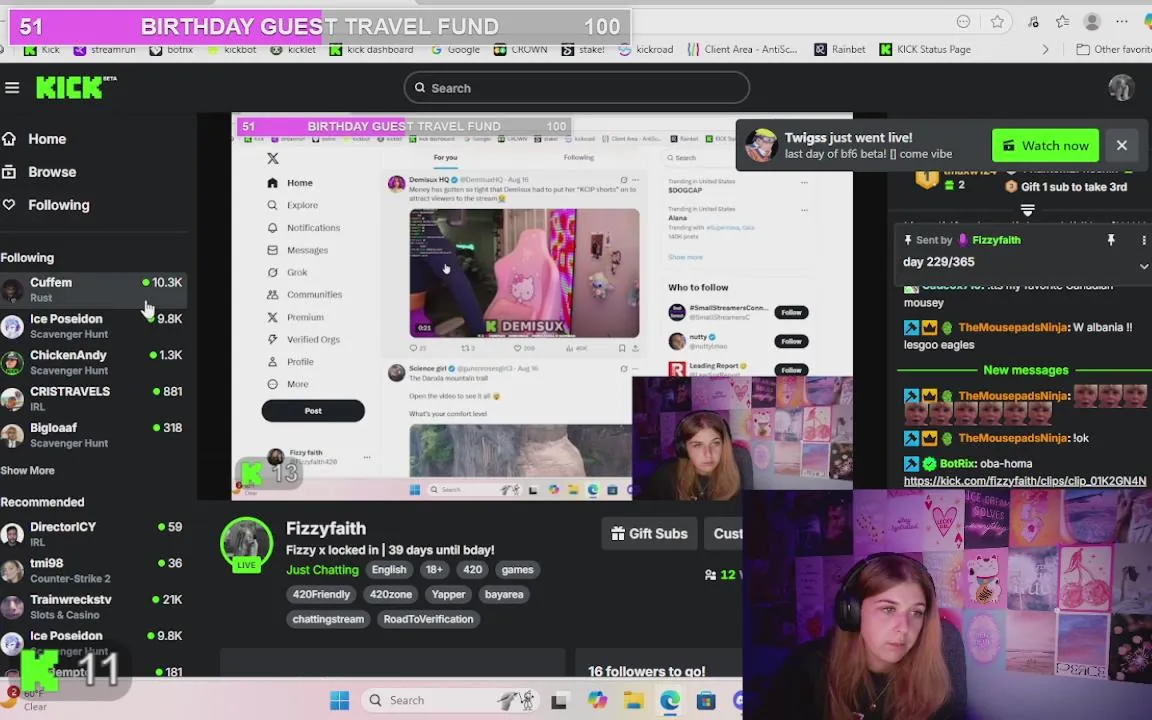This screenshot has height=720, width=1152.
Task: Open the Rainbet bookmark
Action: [x=839, y=49]
